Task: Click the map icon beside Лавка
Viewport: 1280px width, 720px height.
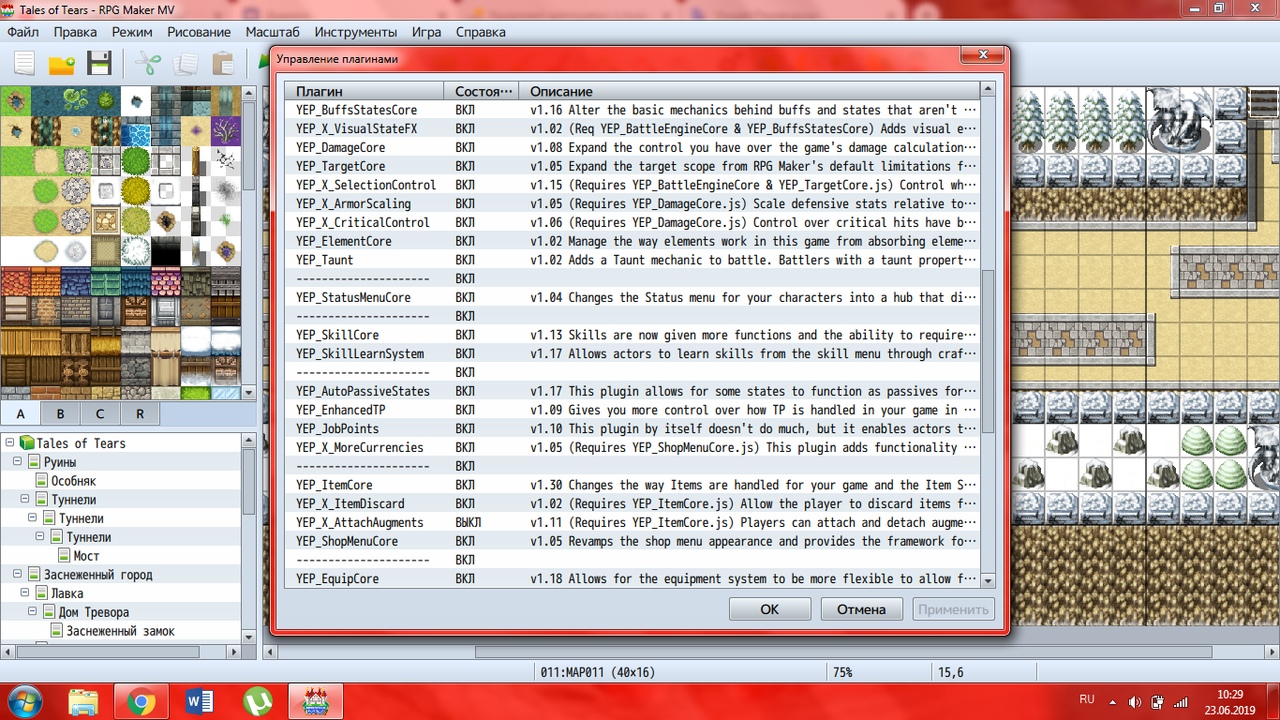Action: (43, 593)
